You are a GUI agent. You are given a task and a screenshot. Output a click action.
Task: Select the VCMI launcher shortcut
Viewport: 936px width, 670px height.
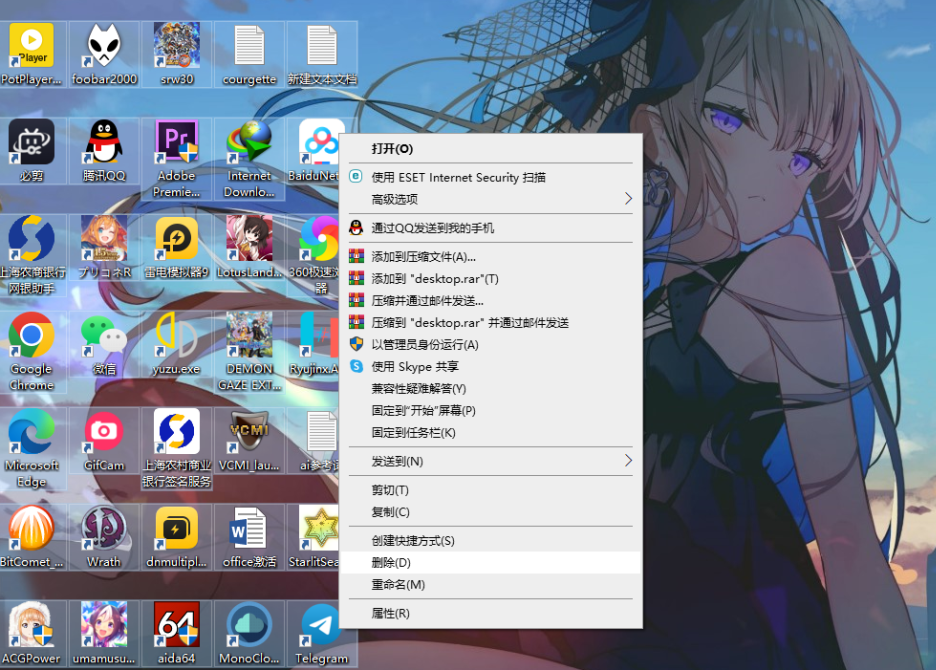click(x=250, y=441)
